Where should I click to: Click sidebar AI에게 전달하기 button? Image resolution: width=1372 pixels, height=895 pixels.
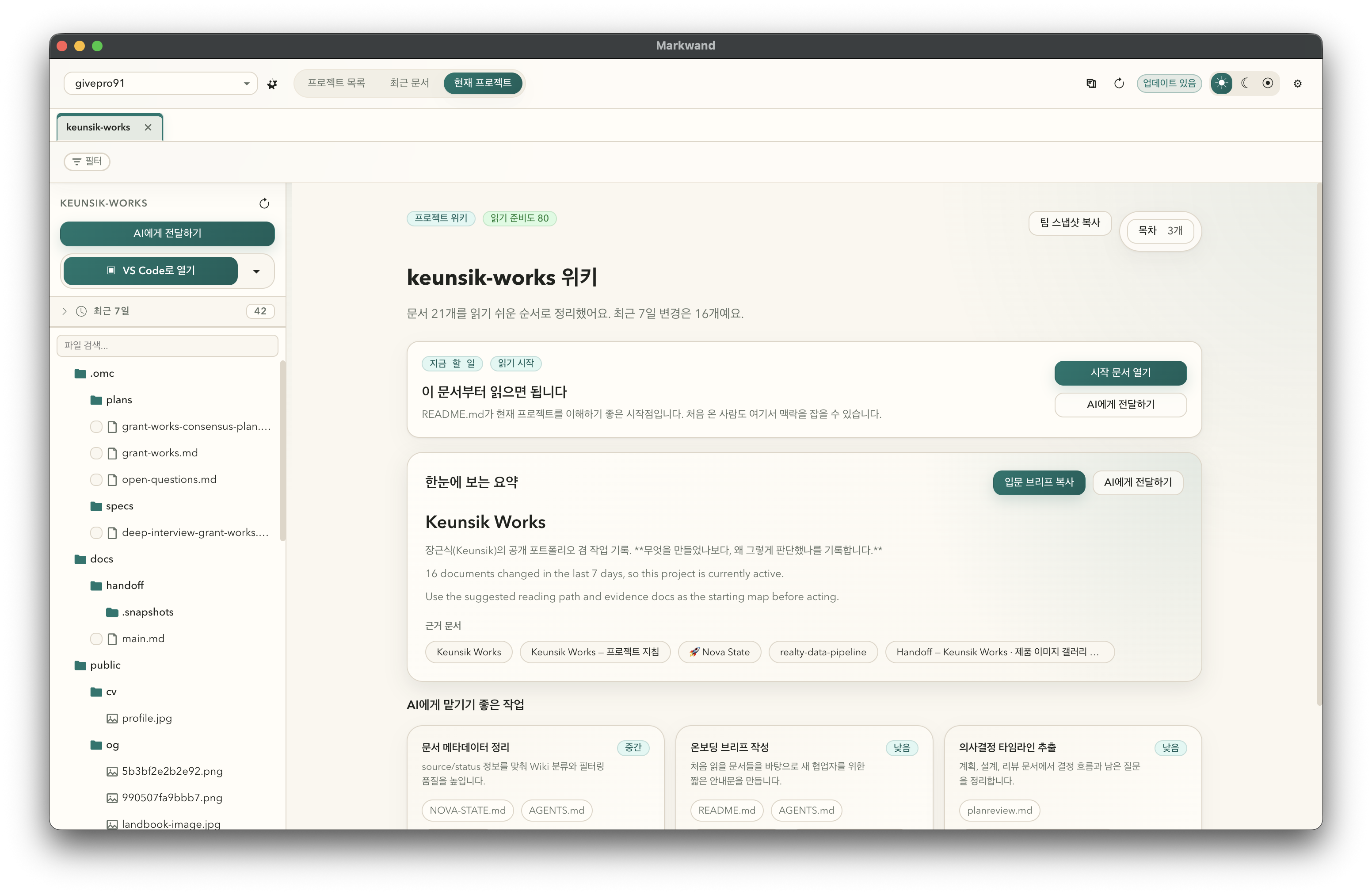167,233
